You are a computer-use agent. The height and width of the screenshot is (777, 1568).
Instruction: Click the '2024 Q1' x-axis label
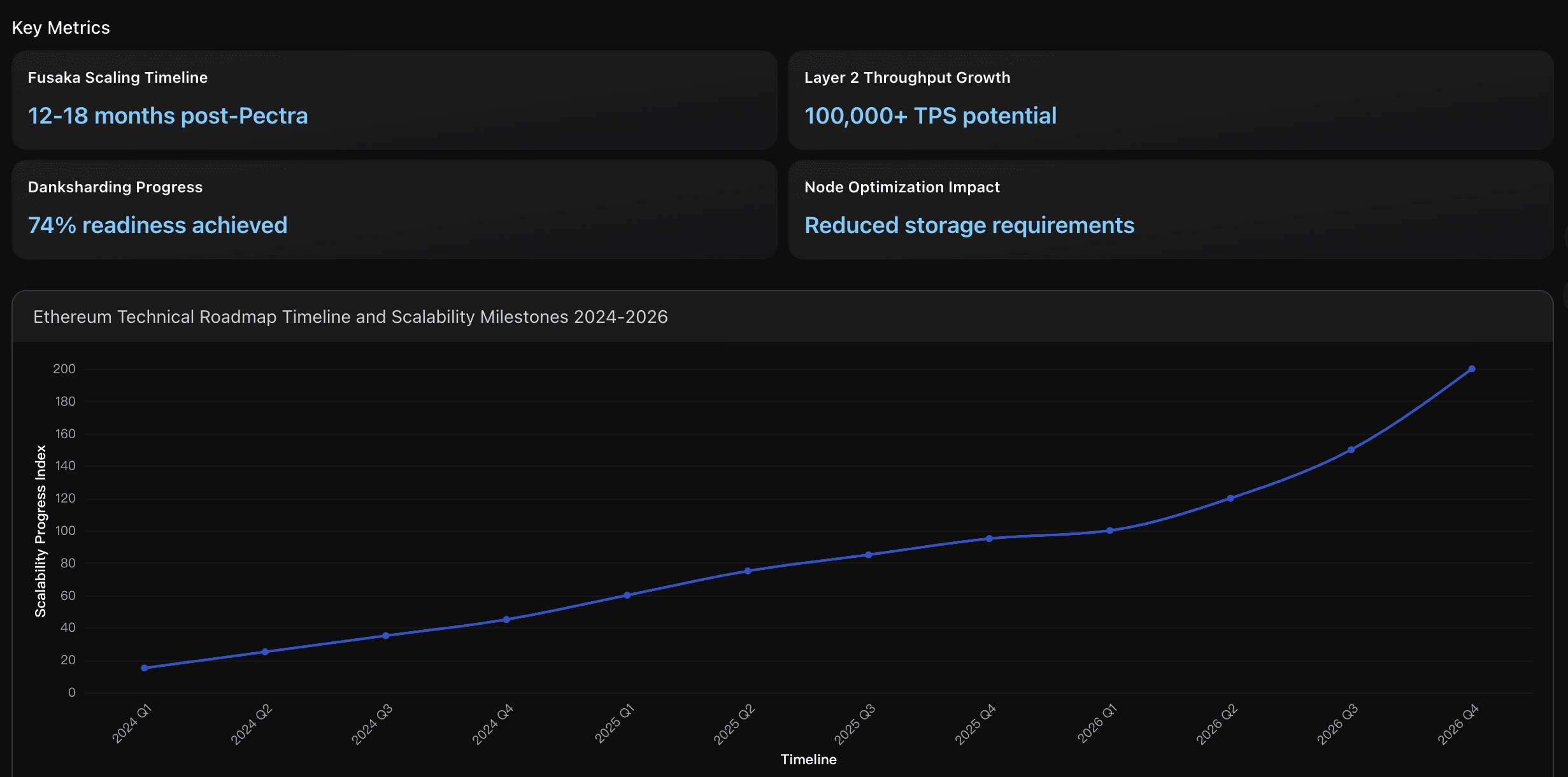(x=132, y=724)
